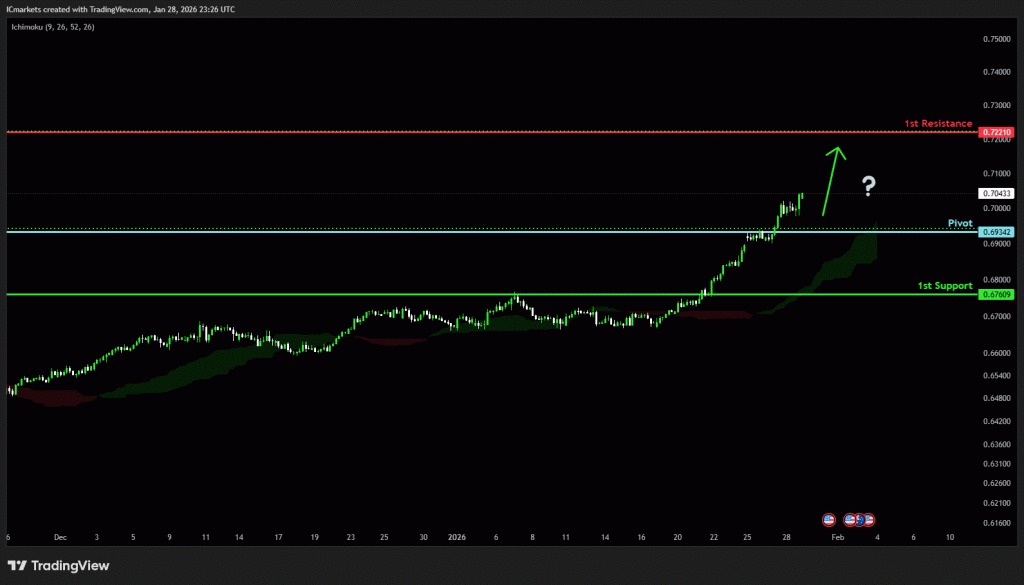Open the leftmost isolated US flag economic event
Screen dimensions: 1024x585
[828, 520]
